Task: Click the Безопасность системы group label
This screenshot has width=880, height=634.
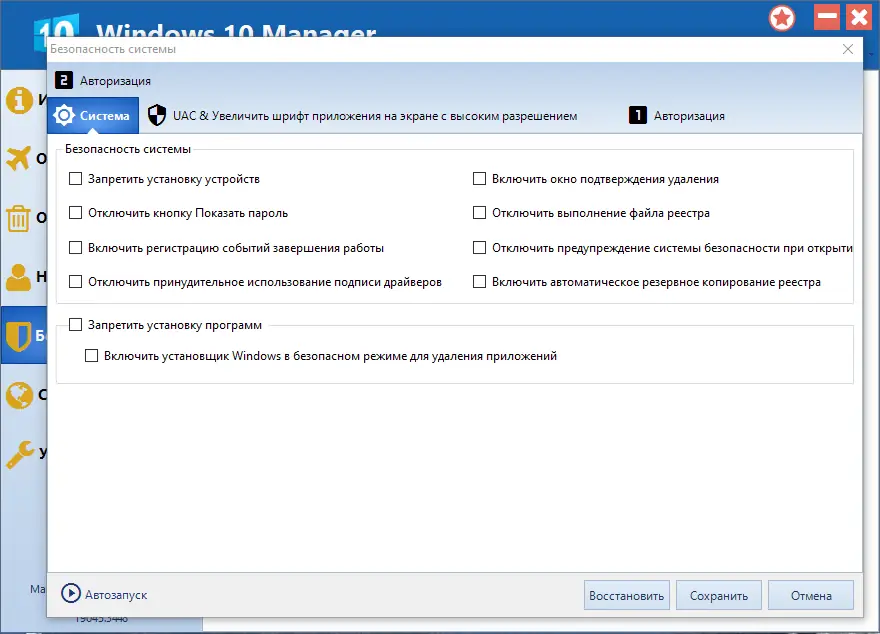Action: 128,149
